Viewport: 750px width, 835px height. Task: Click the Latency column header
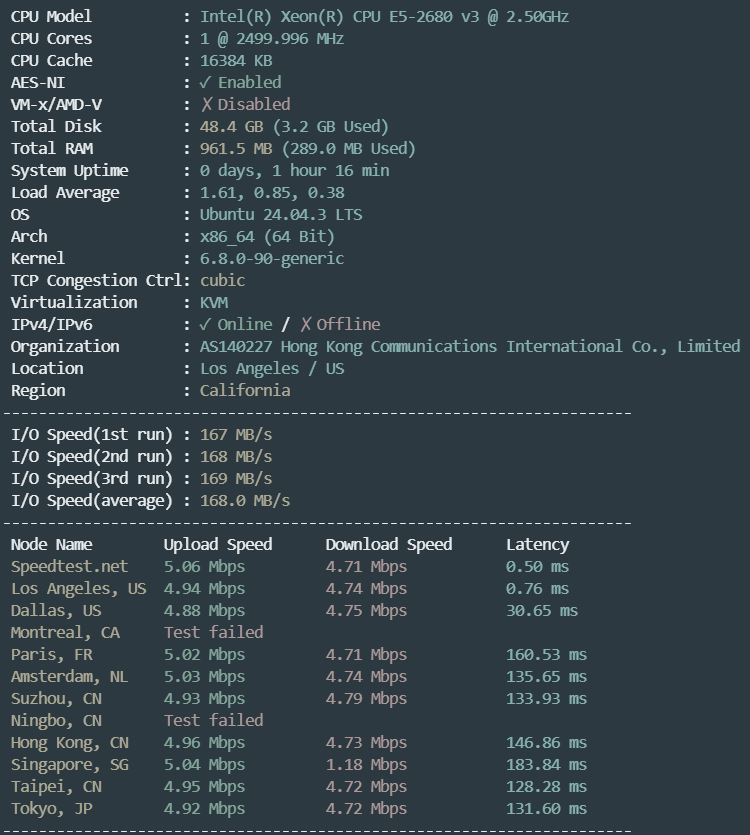[537, 545]
